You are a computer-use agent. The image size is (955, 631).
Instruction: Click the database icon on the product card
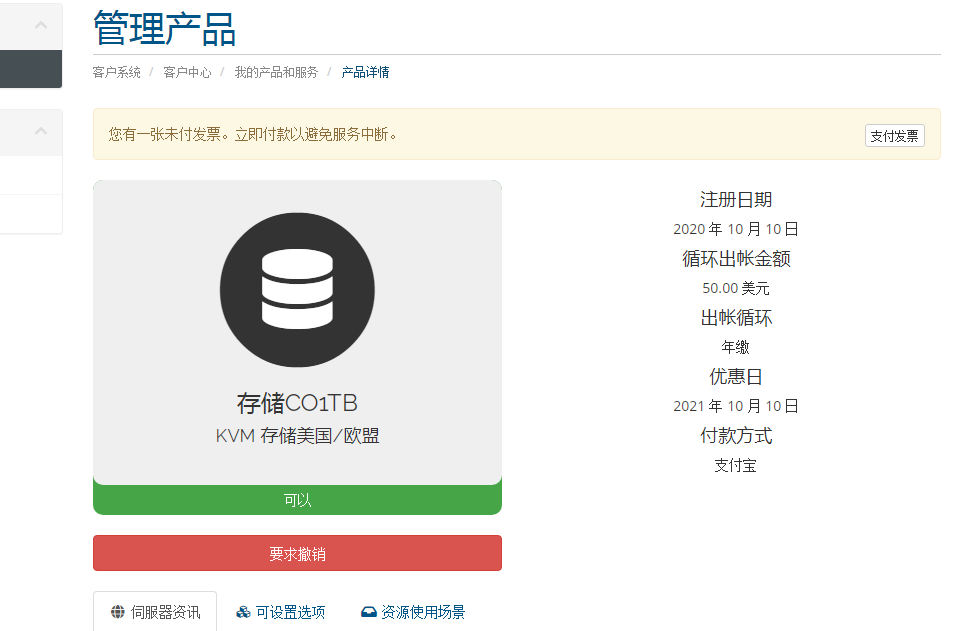(x=297, y=289)
